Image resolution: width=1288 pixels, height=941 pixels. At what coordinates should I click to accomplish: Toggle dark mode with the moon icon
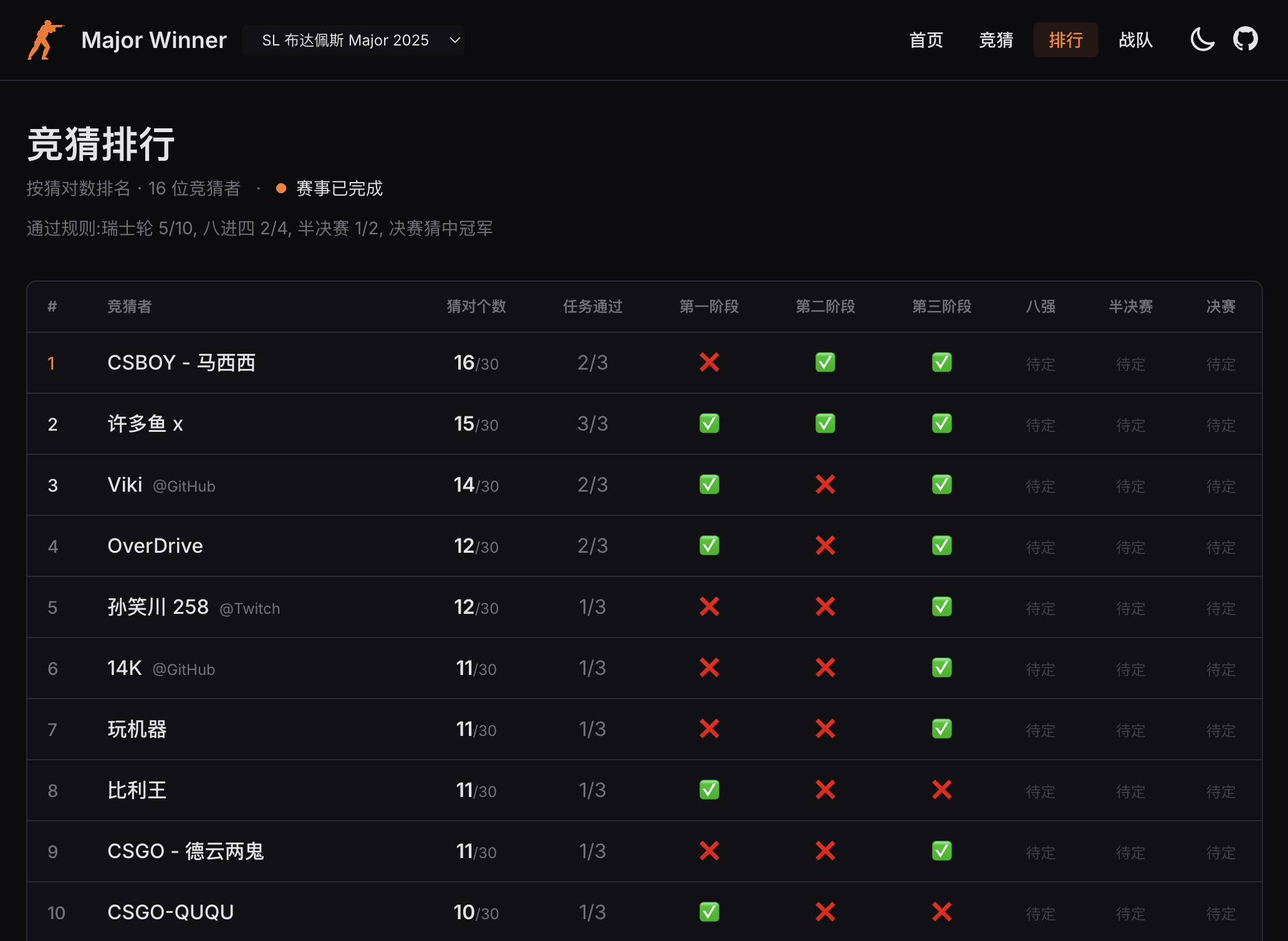pyautogui.click(x=1201, y=39)
